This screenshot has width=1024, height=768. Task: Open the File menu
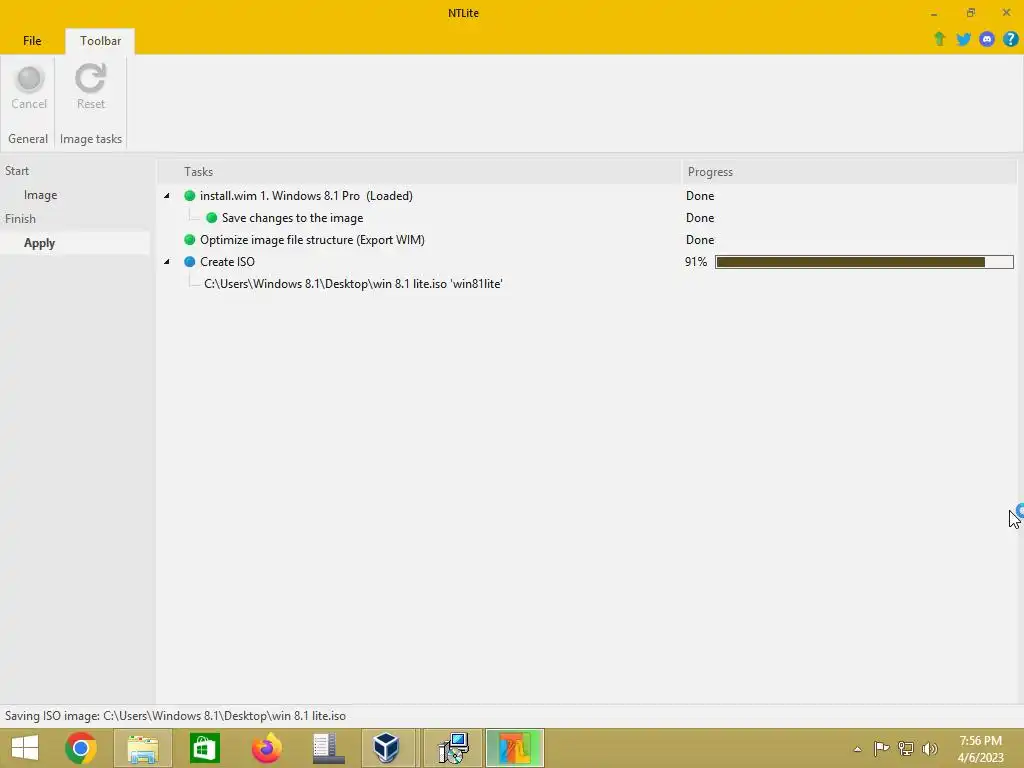(32, 40)
